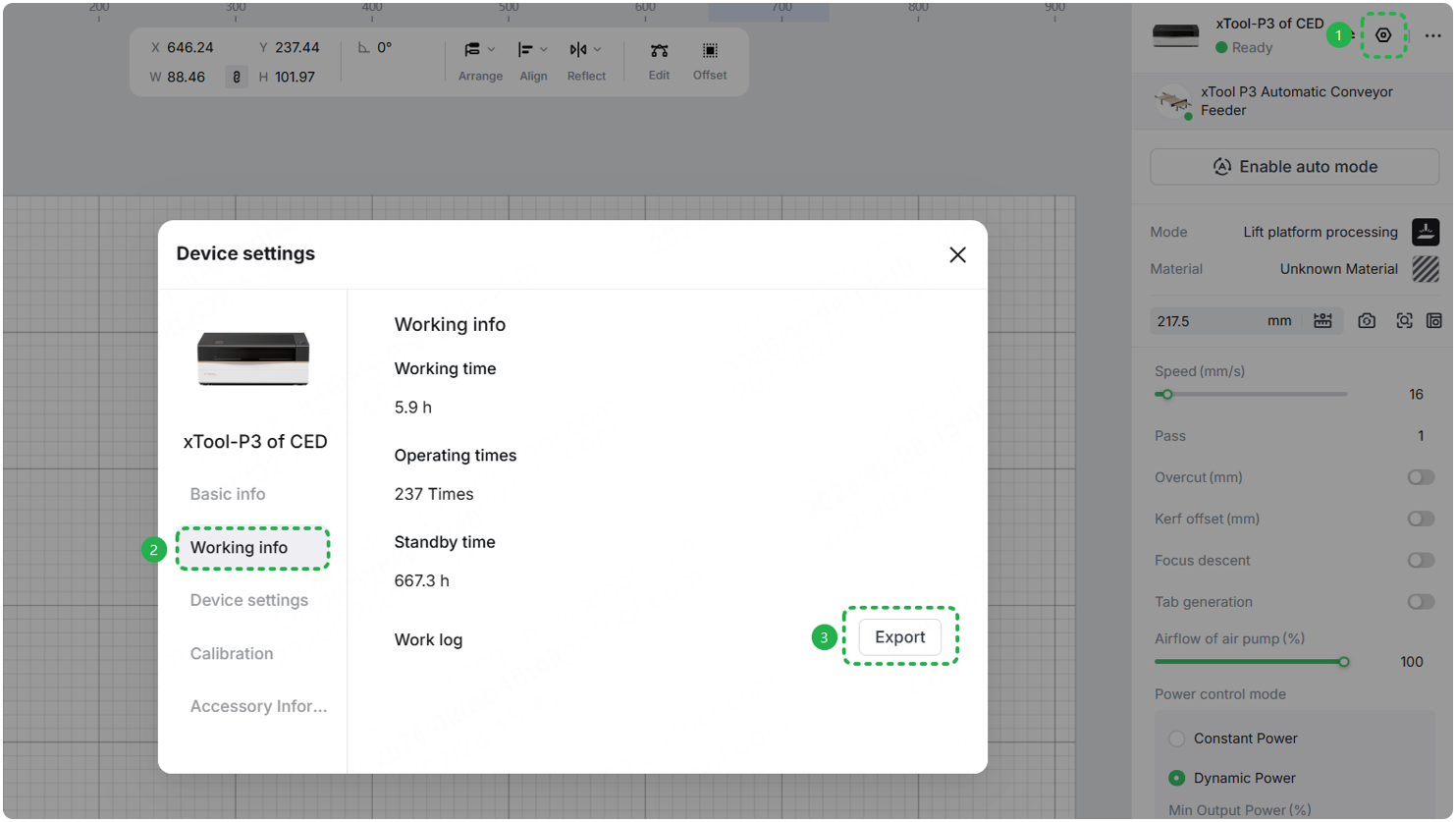Toggle the Overcut (mm) switch
Image resolution: width=1456 pixels, height=822 pixels.
click(1421, 477)
